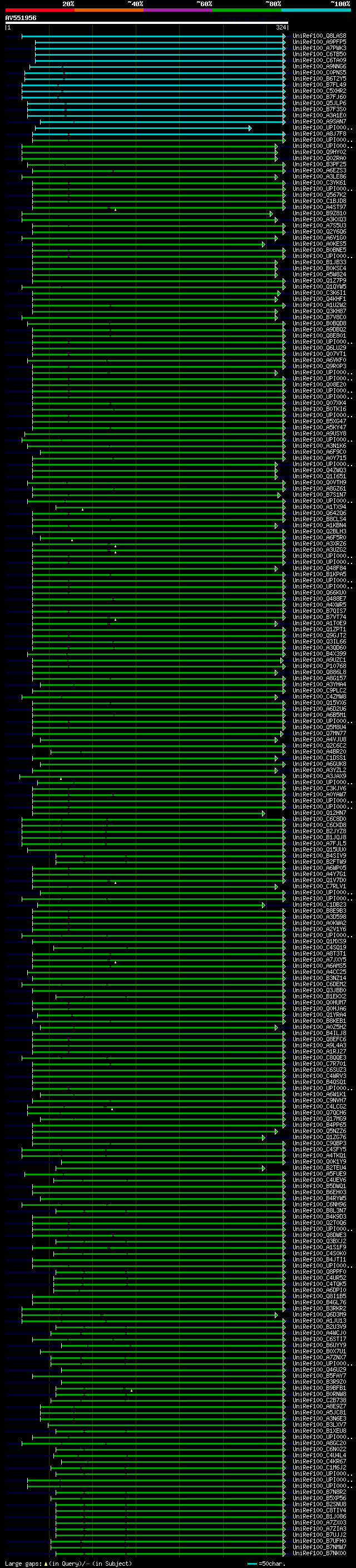Click the label UniRef100_B7NK00
The width and height of the screenshot is (356, 1568).
click(x=319, y=1553)
